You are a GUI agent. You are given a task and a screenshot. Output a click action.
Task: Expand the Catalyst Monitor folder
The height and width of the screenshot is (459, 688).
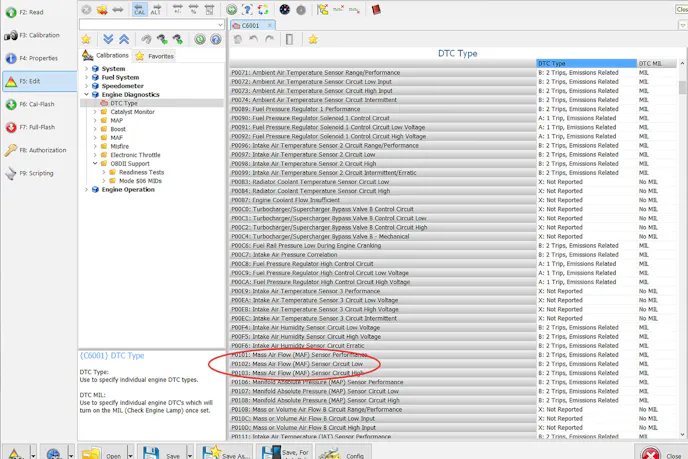(x=96, y=112)
